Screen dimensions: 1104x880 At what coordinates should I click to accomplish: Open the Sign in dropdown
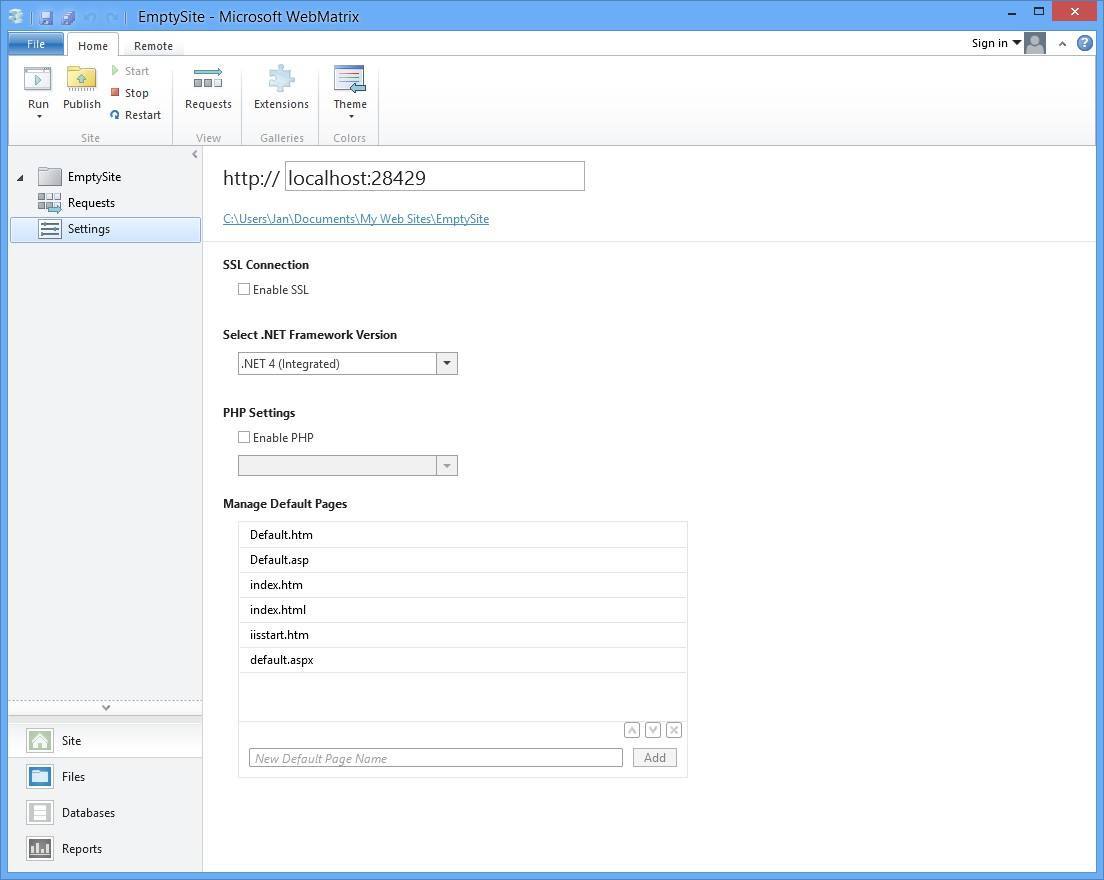(996, 43)
